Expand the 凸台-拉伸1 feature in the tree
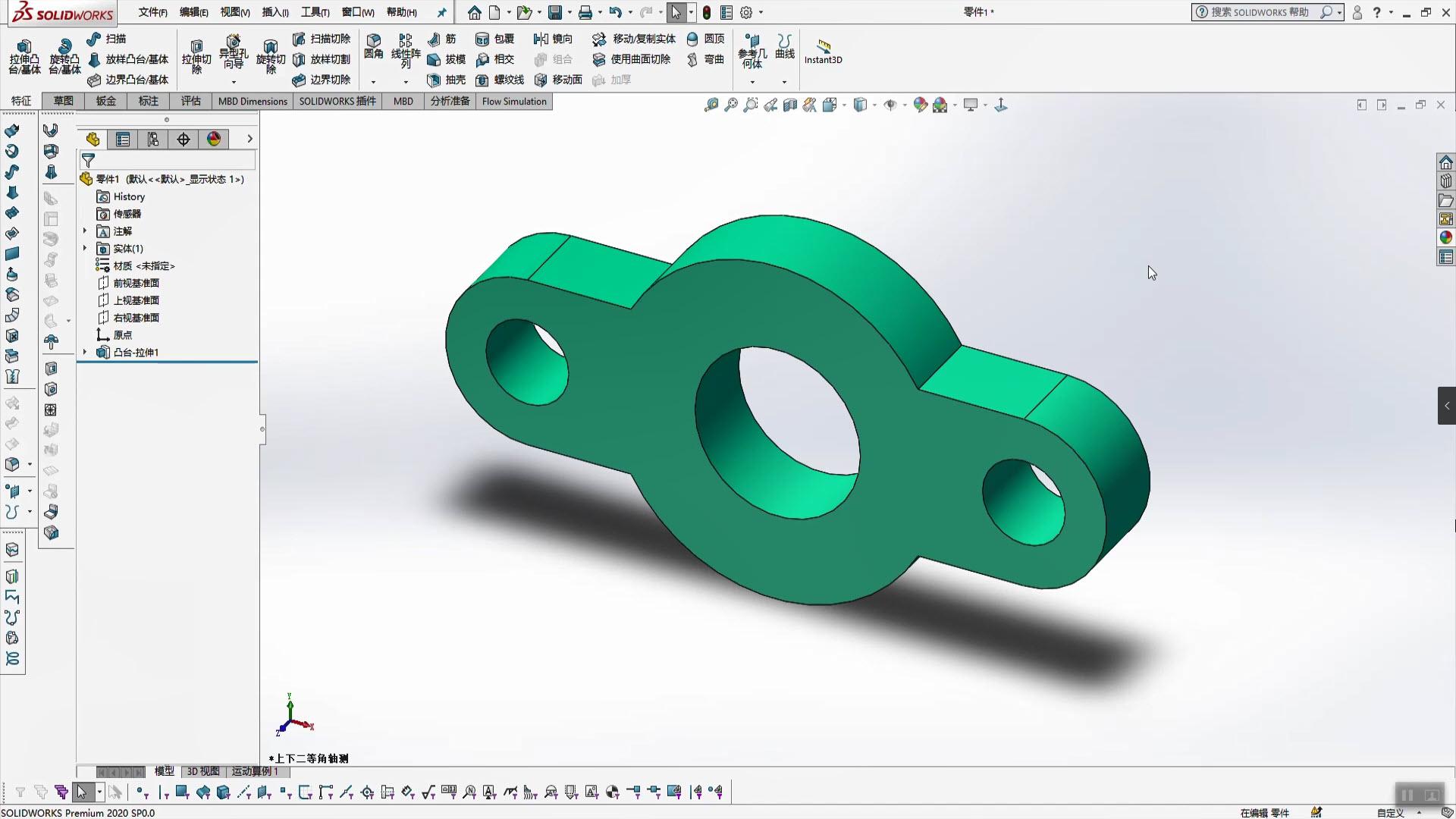Screen dimensions: 1456x819 pyautogui.click(x=84, y=352)
